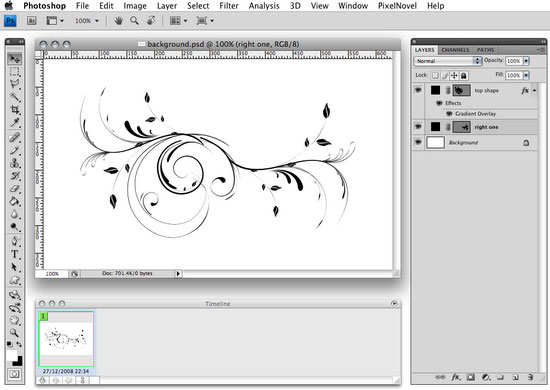
Task: Open the Layers panel options menu
Action: pos(540,50)
